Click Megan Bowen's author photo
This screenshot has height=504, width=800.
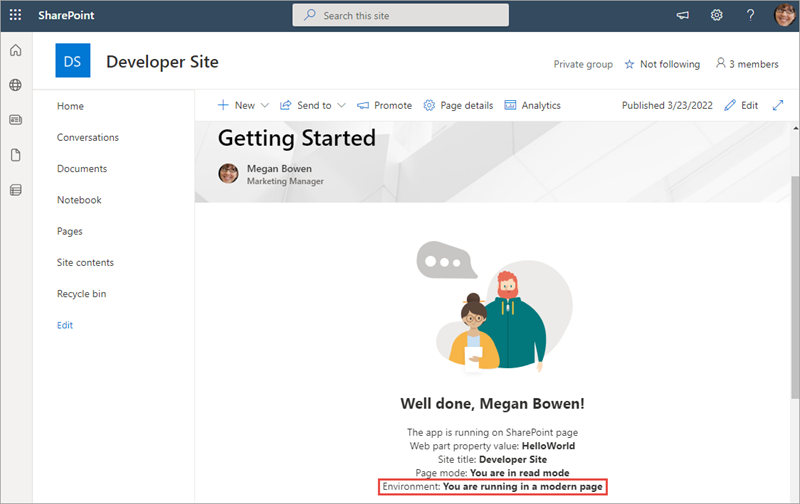coord(228,173)
